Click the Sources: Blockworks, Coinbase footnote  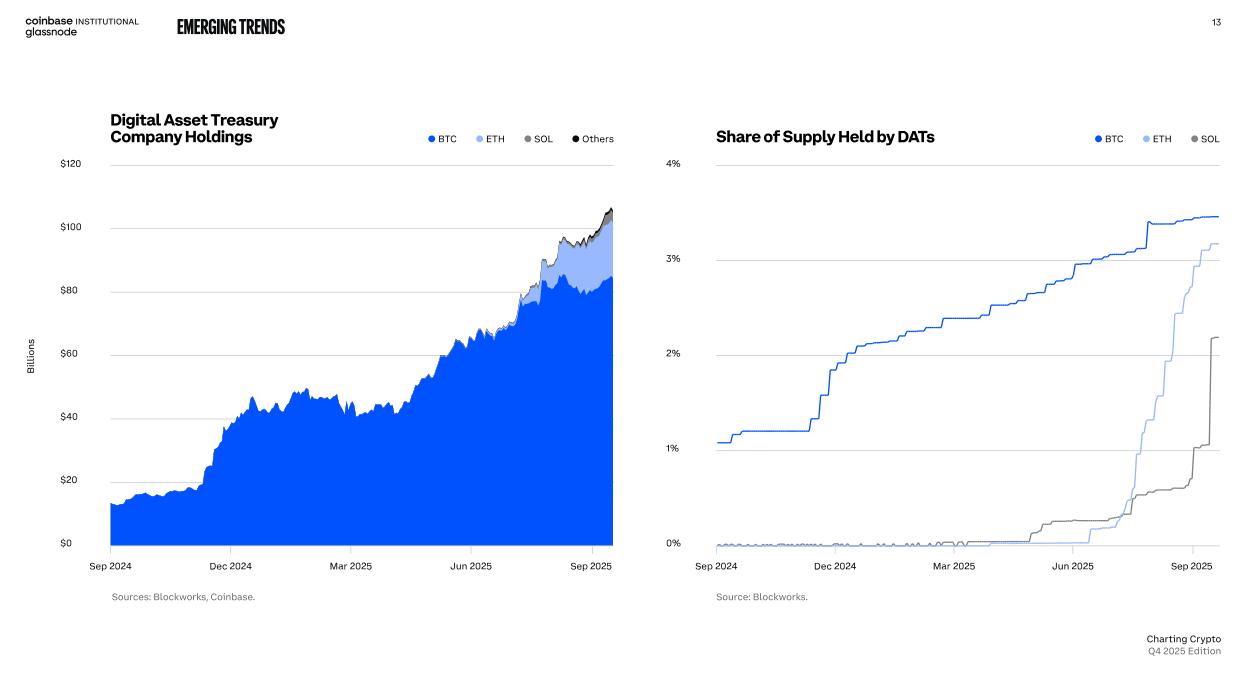tap(183, 597)
